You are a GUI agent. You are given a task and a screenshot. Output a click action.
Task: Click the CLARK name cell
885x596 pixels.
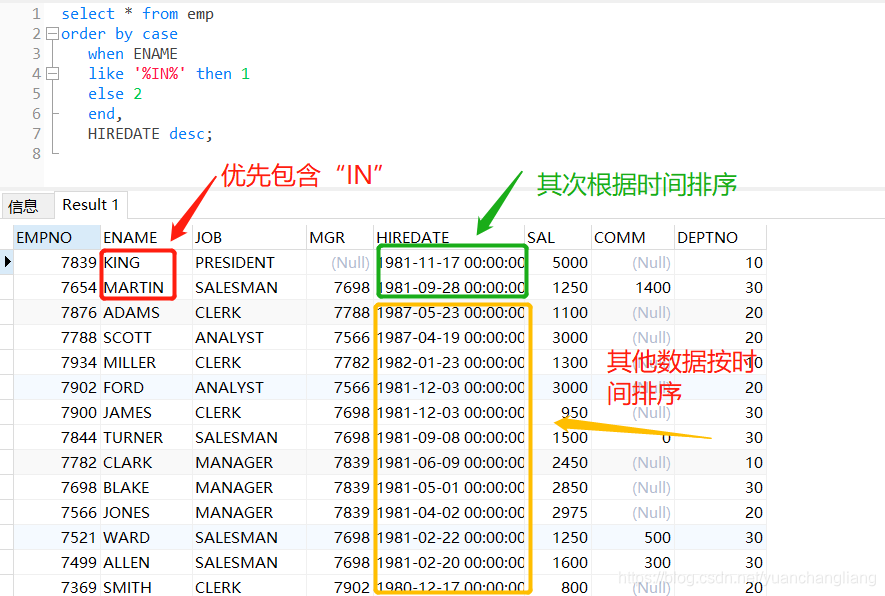(146, 462)
